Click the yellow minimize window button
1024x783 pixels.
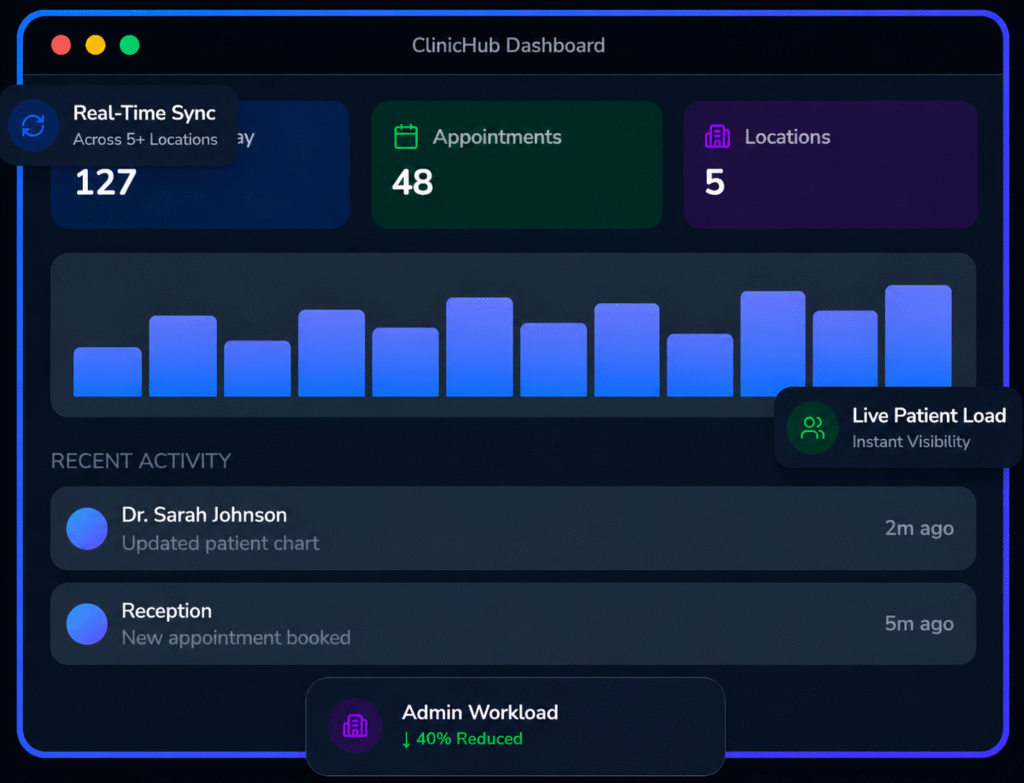tap(95, 45)
